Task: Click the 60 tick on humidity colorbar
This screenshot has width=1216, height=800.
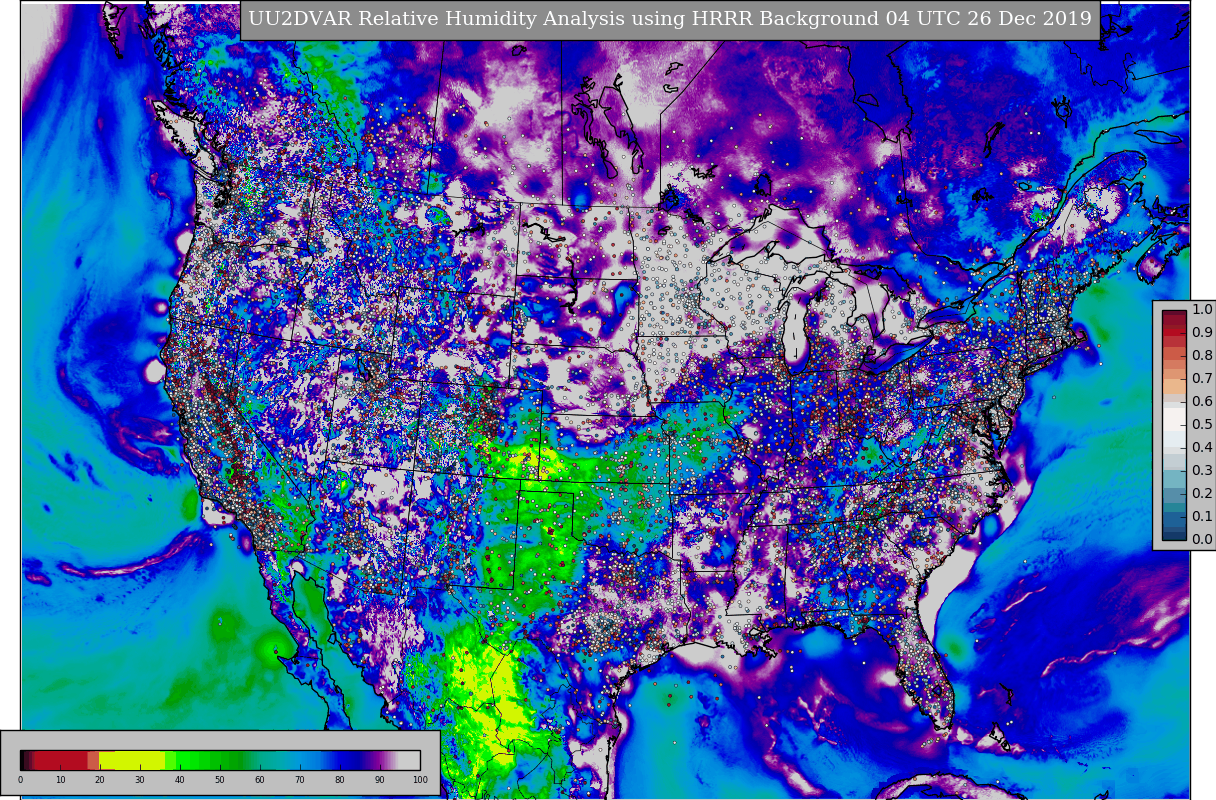Action: coord(260,780)
